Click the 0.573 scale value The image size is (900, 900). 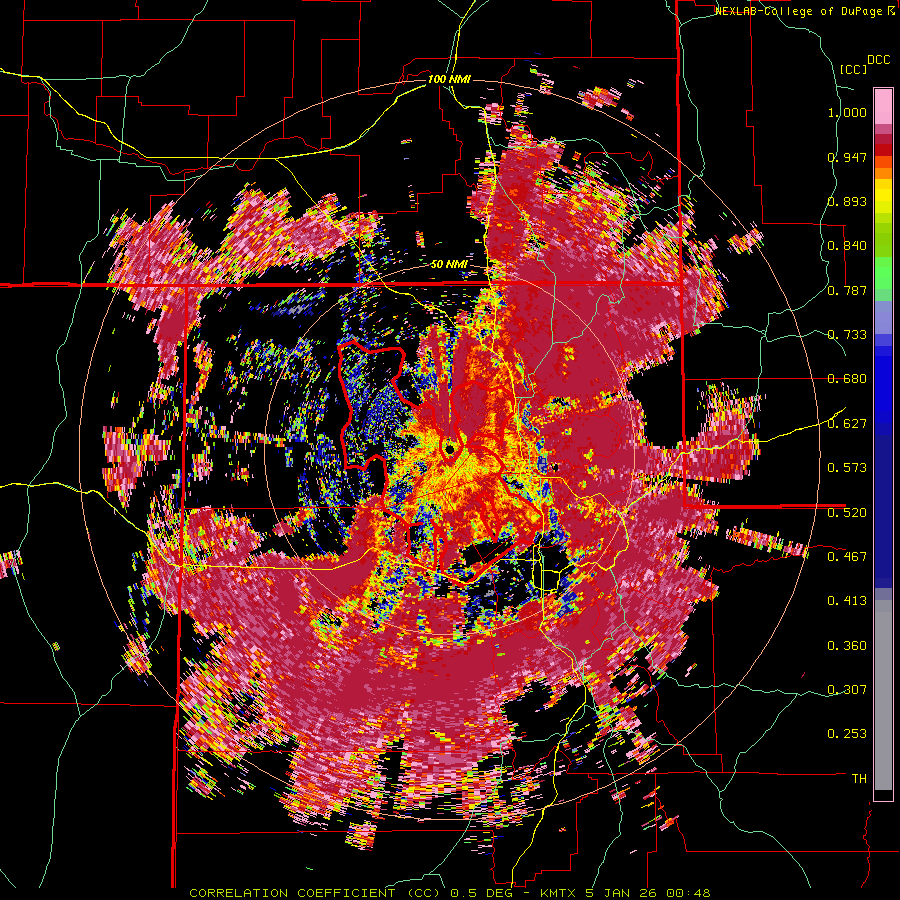click(847, 468)
